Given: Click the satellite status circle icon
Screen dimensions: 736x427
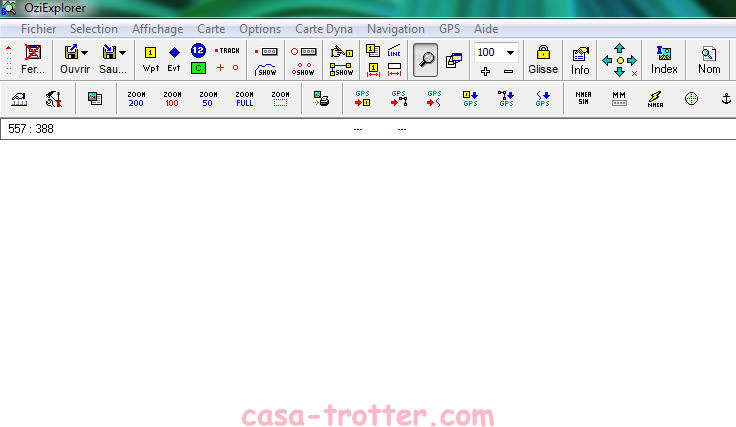Looking at the screenshot, I should (691, 99).
